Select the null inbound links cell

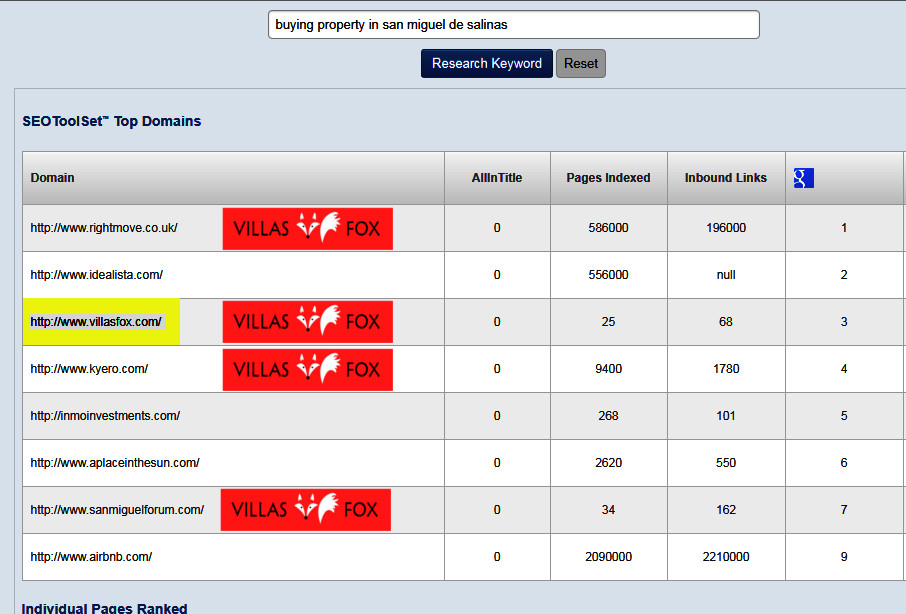(726, 275)
